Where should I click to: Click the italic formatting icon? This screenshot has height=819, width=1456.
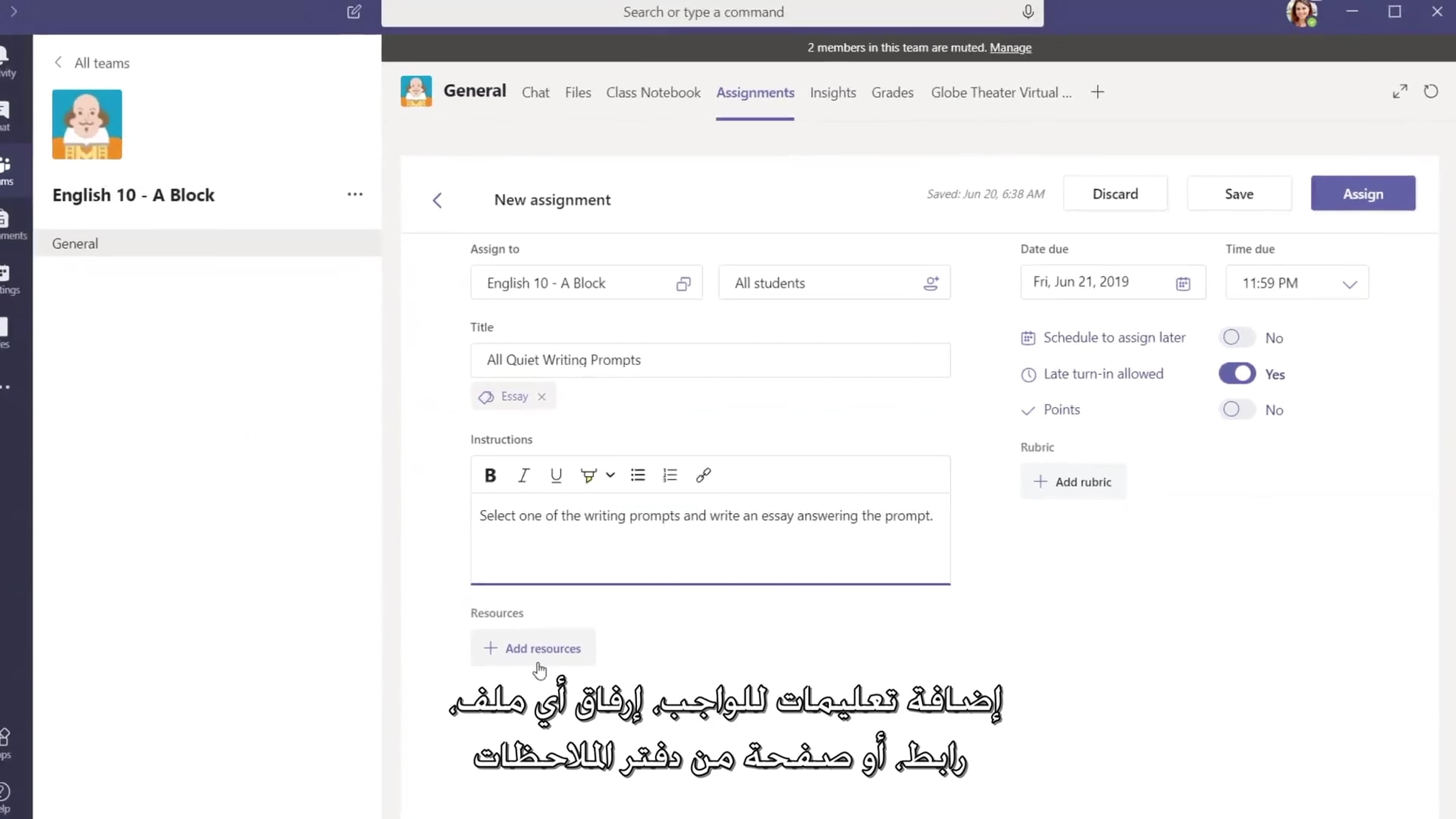(523, 476)
